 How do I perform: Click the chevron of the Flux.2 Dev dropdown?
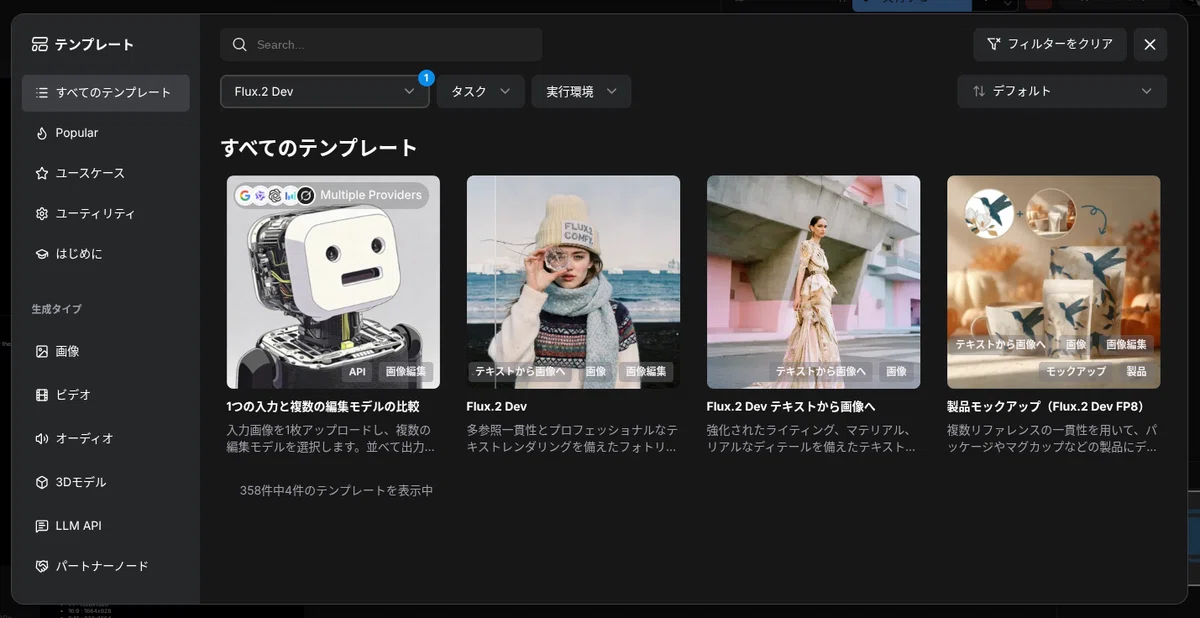coord(409,91)
